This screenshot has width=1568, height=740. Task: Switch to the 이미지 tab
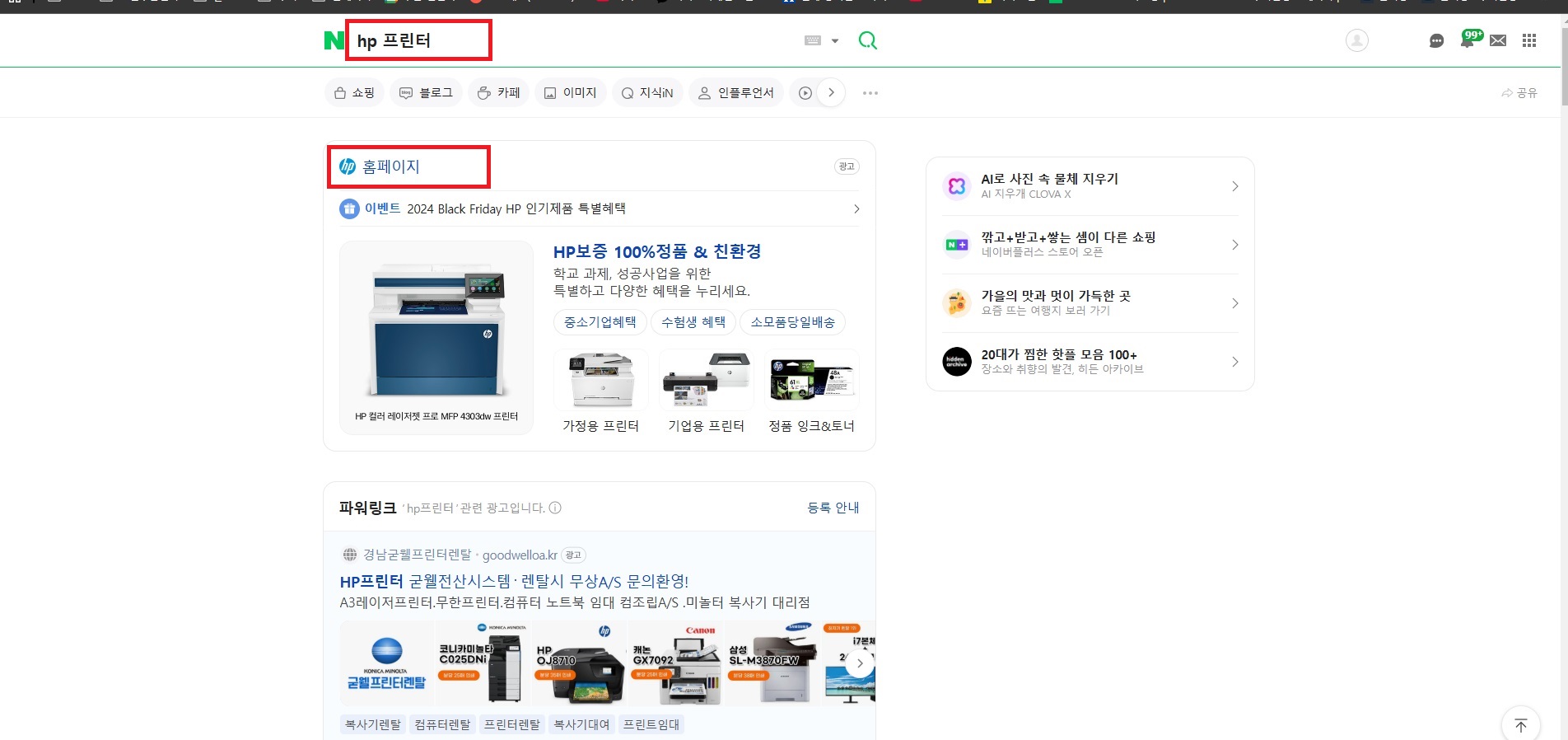point(570,93)
